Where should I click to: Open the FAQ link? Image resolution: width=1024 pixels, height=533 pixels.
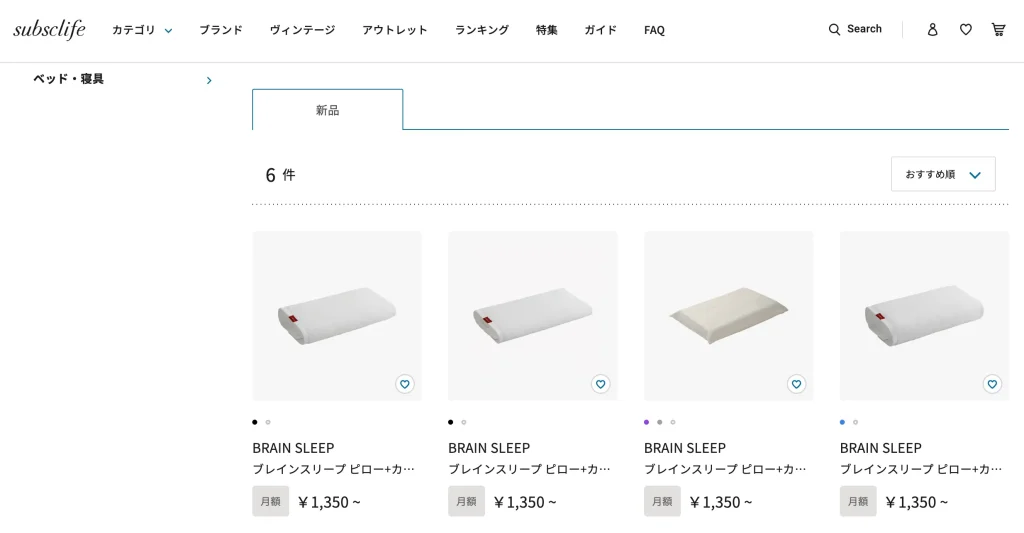tap(654, 30)
